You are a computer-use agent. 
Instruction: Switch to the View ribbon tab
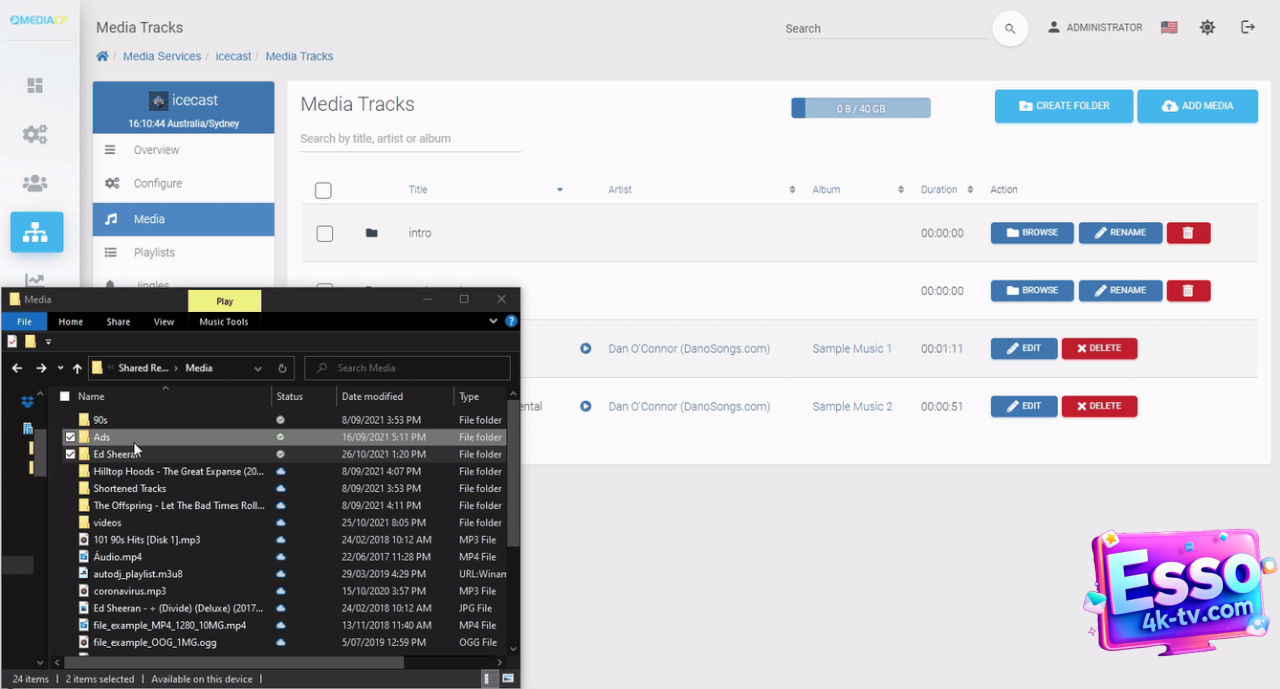click(164, 322)
